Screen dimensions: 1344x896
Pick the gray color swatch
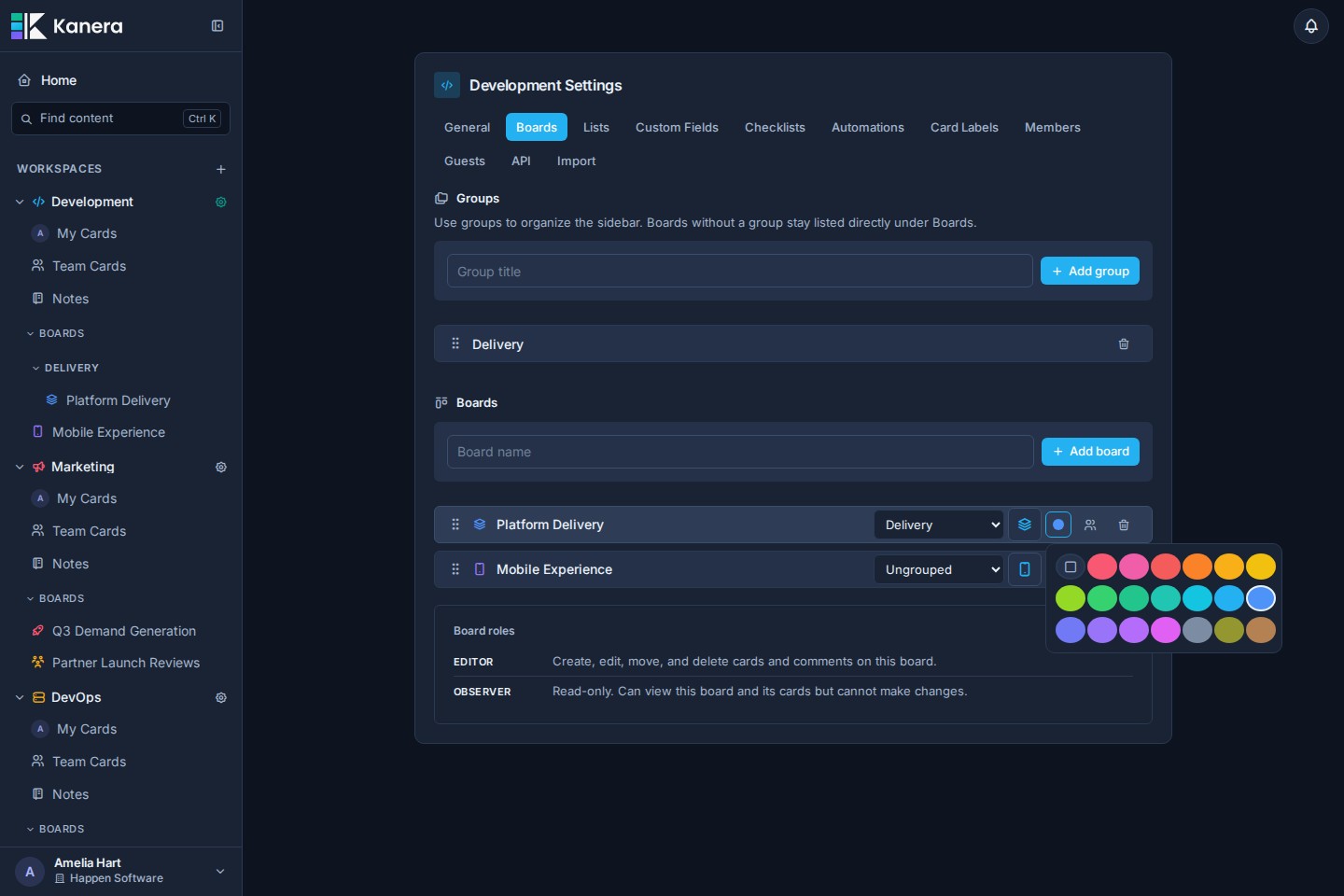coord(1197,630)
